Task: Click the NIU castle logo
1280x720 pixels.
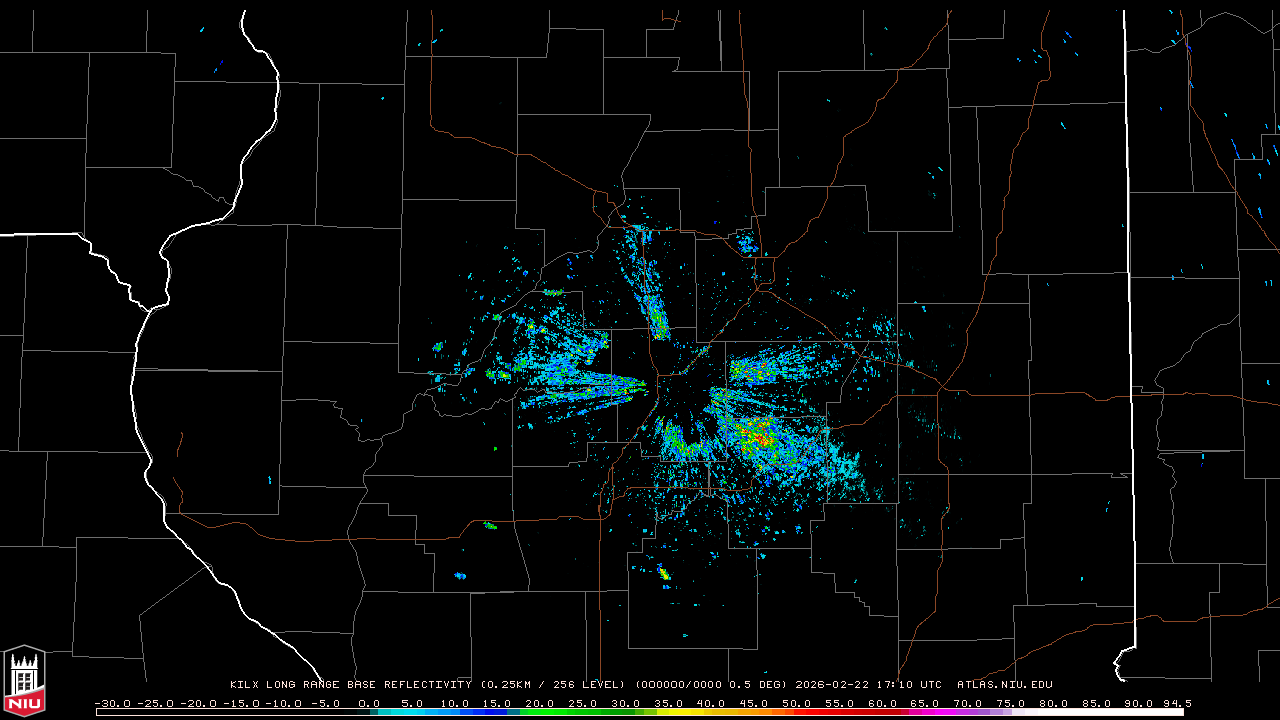Action: 24,681
